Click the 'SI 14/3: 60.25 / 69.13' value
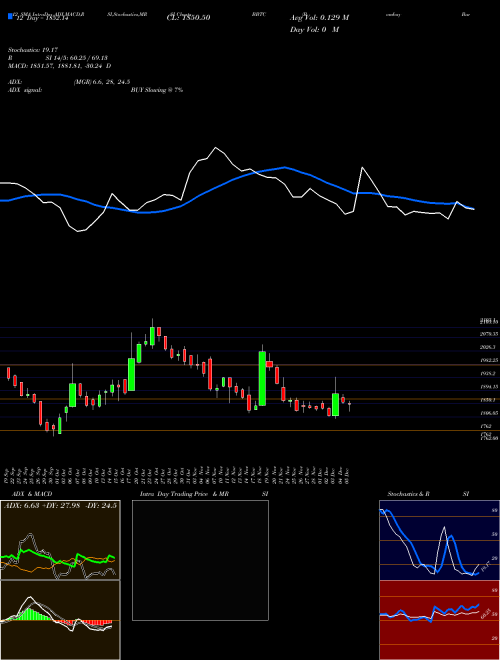The image size is (500, 660). pos(77,58)
